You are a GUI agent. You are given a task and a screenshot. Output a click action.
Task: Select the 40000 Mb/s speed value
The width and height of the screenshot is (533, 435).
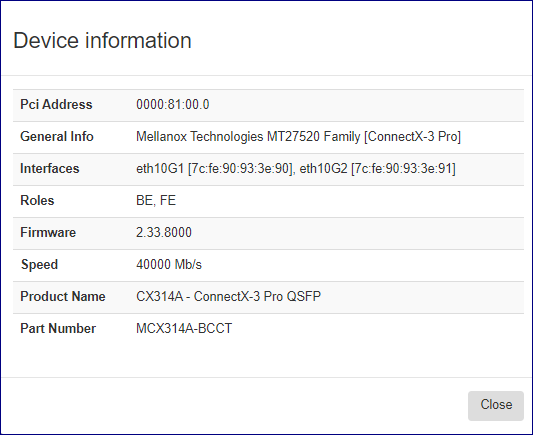click(169, 264)
